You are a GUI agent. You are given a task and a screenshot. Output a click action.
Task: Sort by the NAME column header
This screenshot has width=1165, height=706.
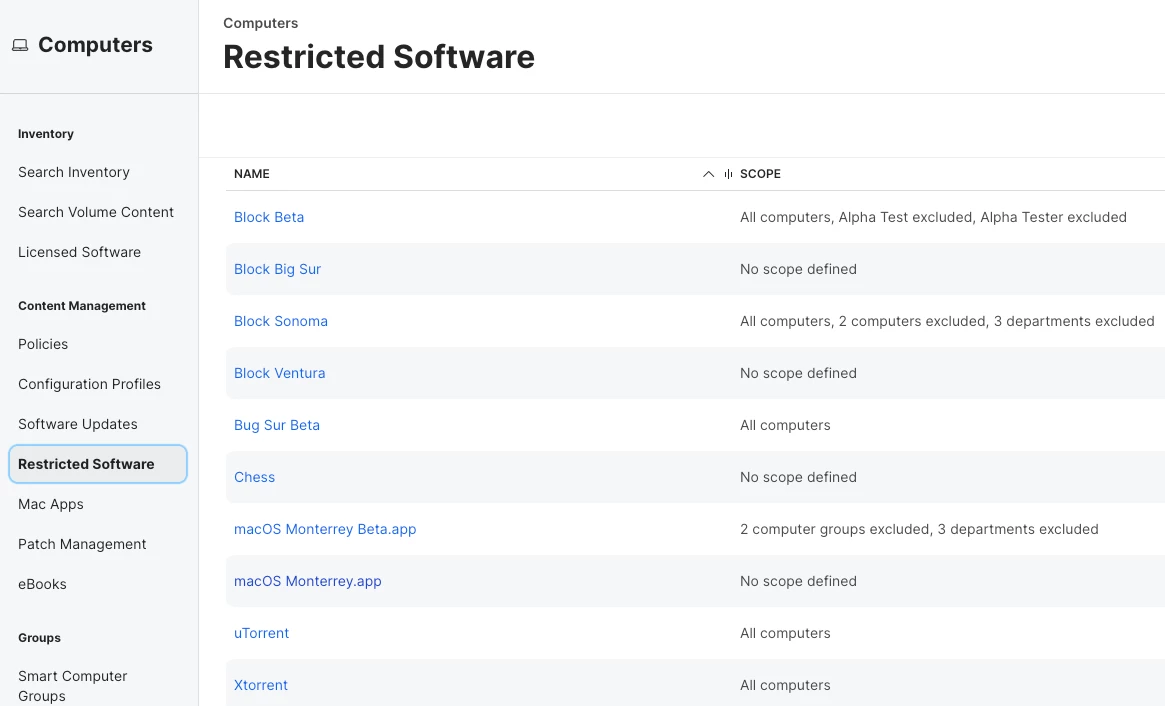point(252,174)
